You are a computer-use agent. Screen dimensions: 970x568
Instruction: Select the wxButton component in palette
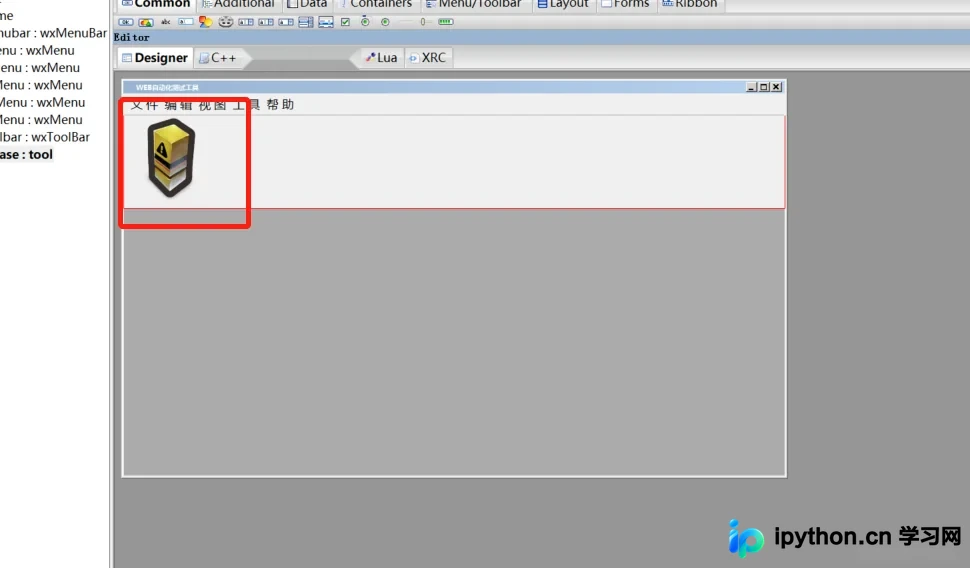[126, 22]
